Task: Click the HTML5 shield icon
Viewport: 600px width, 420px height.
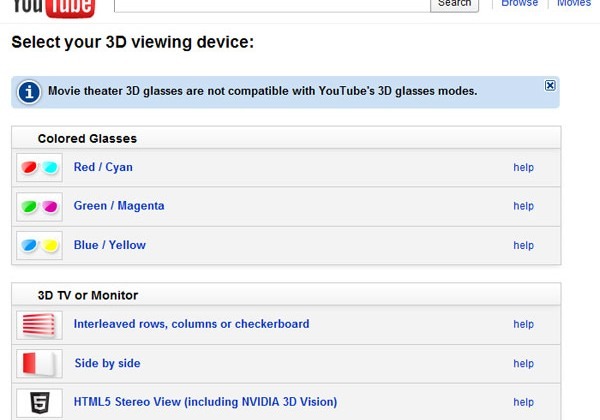Action: (39, 403)
